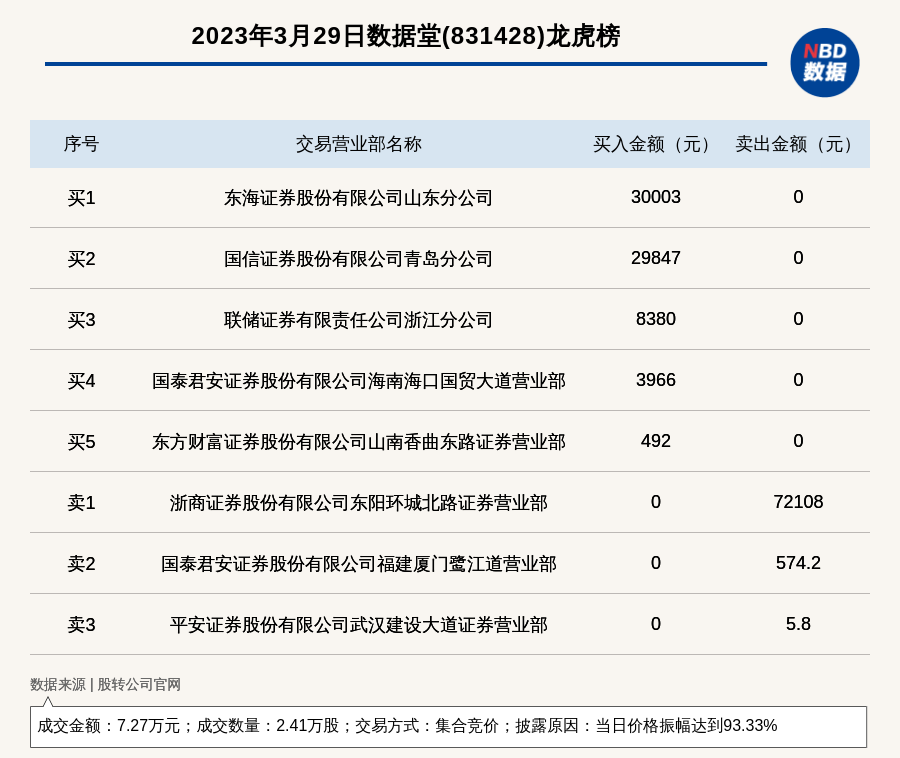
Task: Click the 数据来源 | 股转公司官网 source line
Action: pos(105,685)
